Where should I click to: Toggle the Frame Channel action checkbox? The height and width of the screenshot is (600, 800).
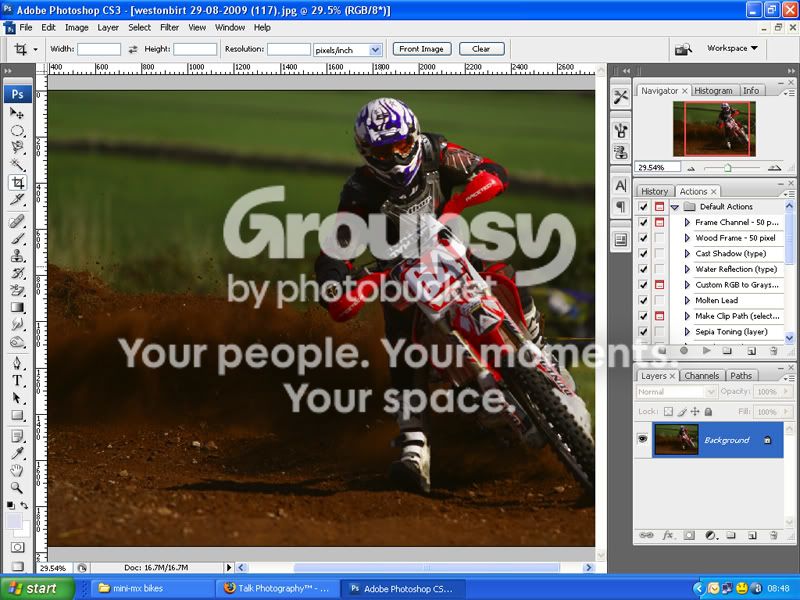[x=643, y=222]
